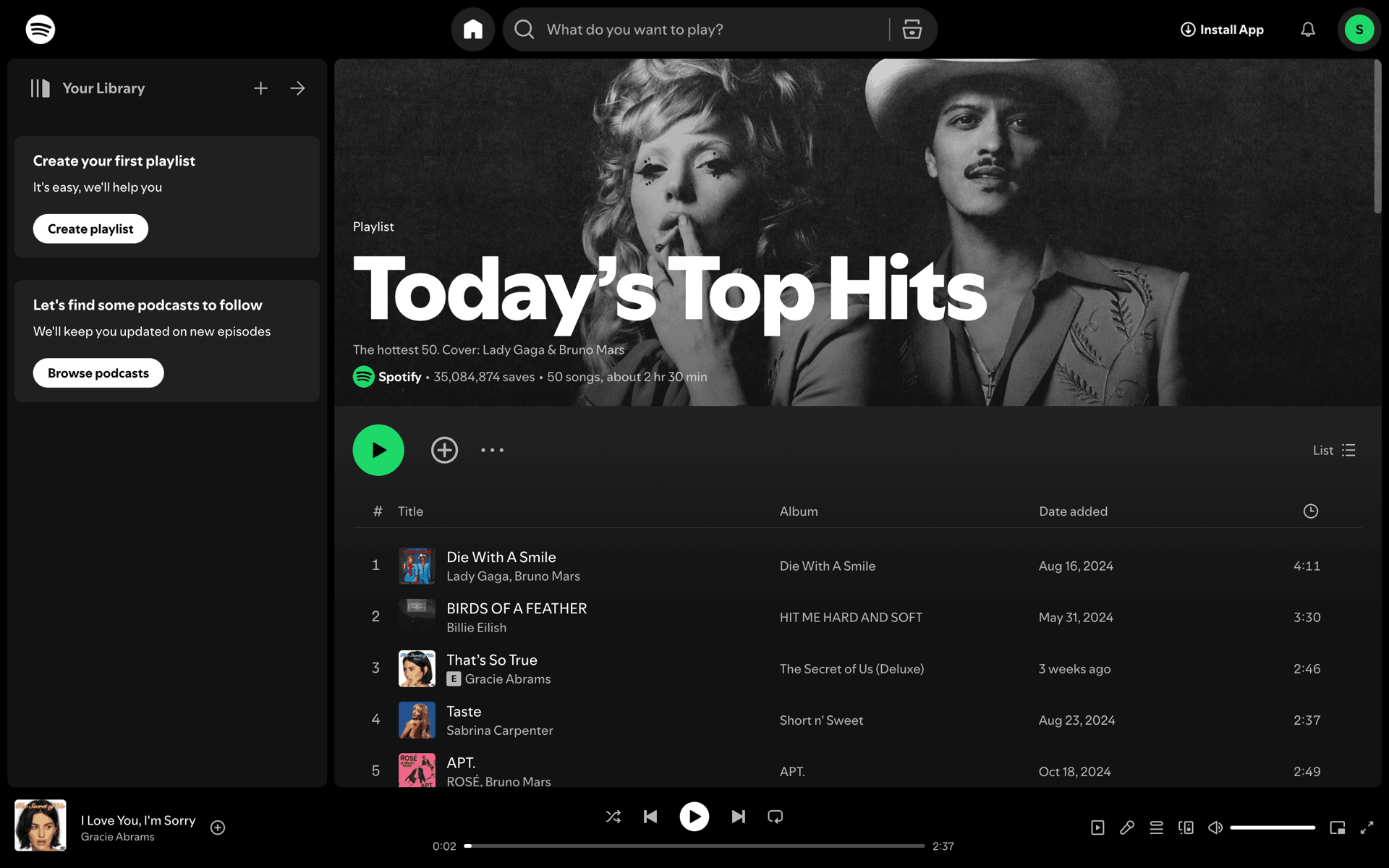
Task: Open more options three dots menu
Action: point(493,450)
